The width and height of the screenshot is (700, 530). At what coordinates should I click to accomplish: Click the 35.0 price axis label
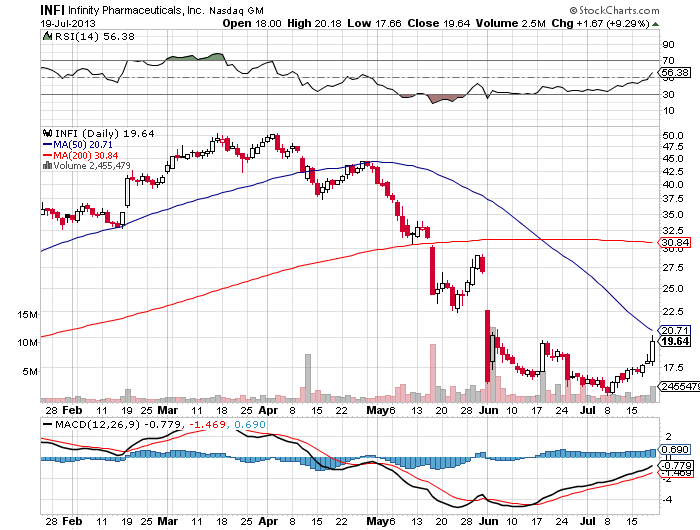click(x=673, y=214)
